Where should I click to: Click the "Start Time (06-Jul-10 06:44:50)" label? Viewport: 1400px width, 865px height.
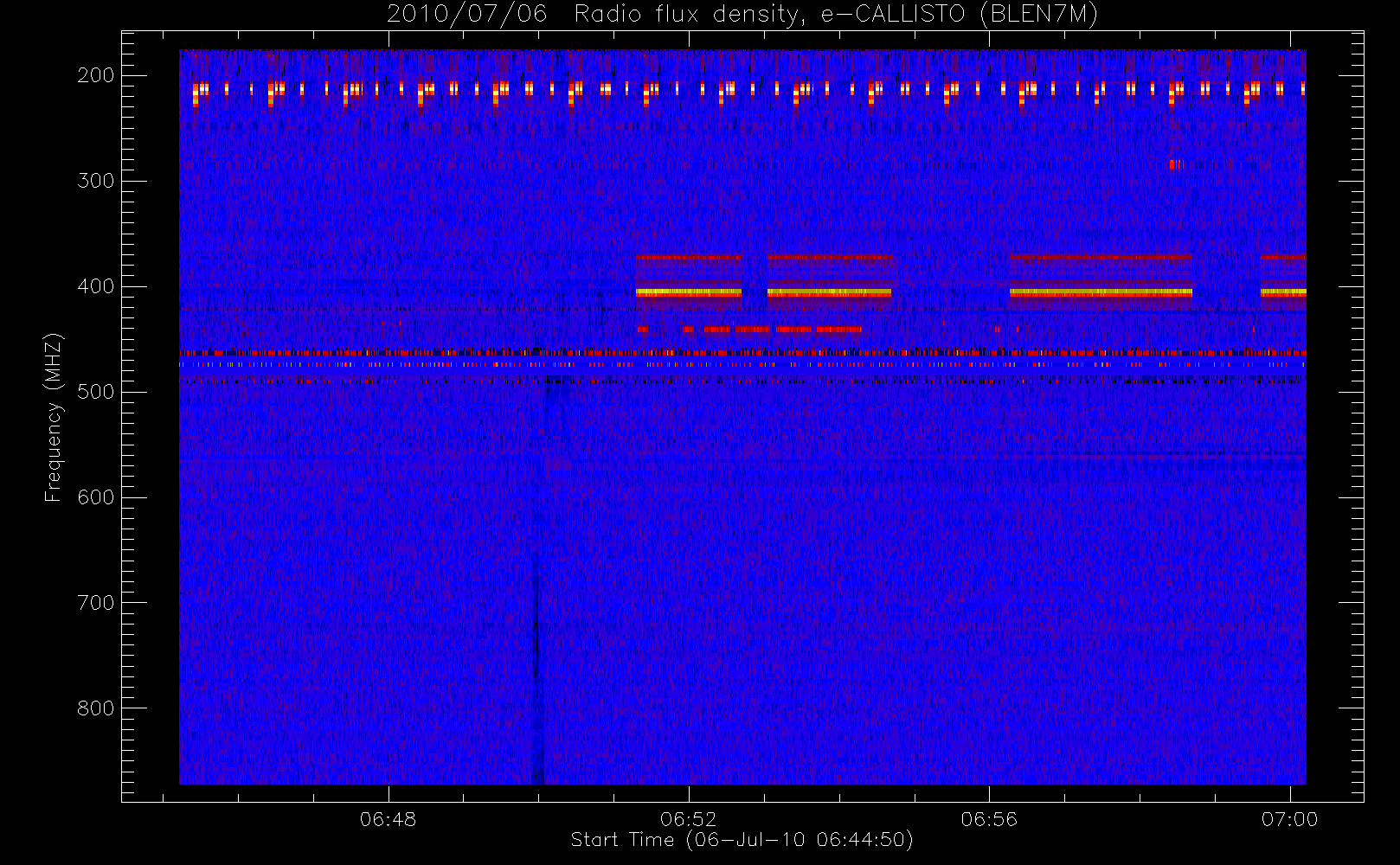tap(742, 840)
